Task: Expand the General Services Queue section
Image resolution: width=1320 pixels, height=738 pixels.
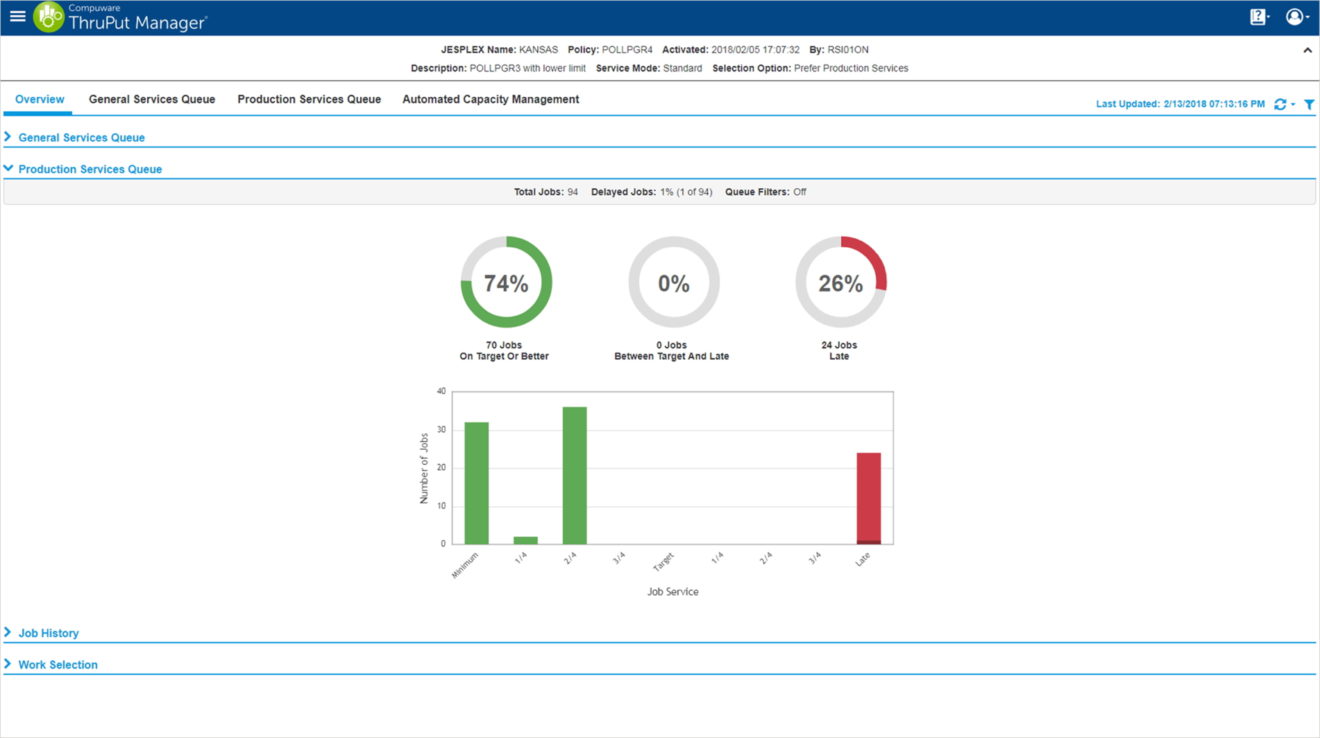Action: tap(81, 138)
